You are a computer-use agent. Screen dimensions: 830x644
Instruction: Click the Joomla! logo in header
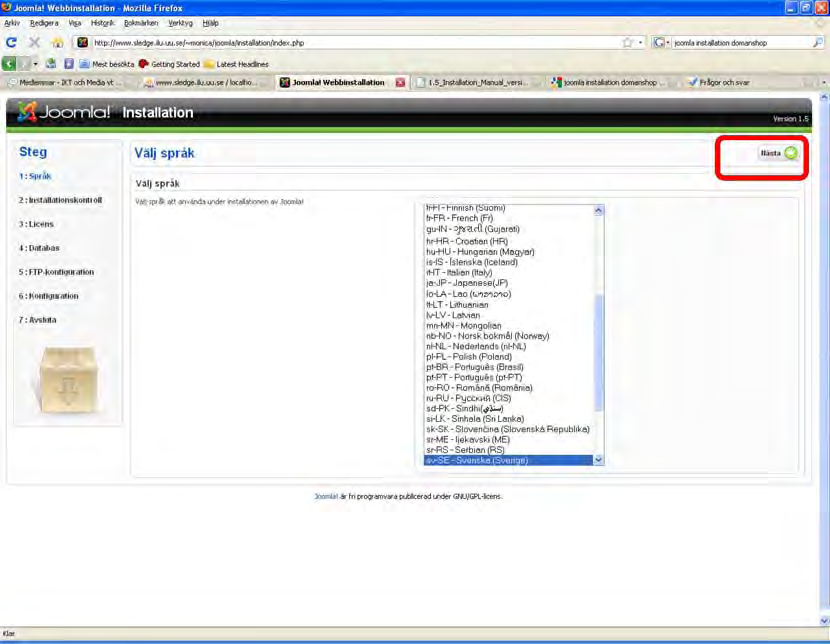64,112
